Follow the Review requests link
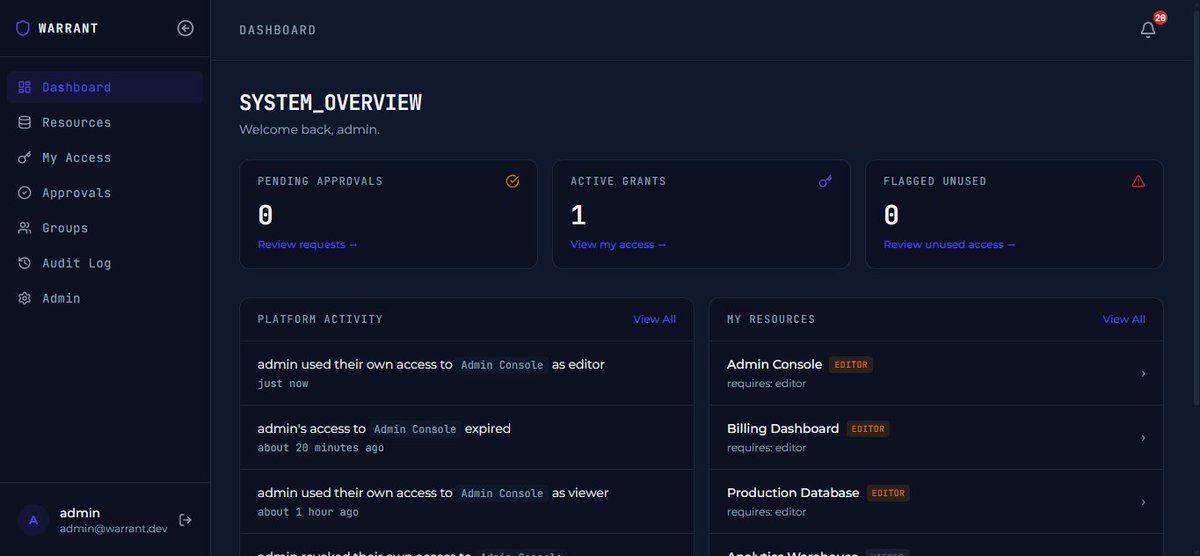Screen dimensions: 1200x556 click(x=307, y=244)
